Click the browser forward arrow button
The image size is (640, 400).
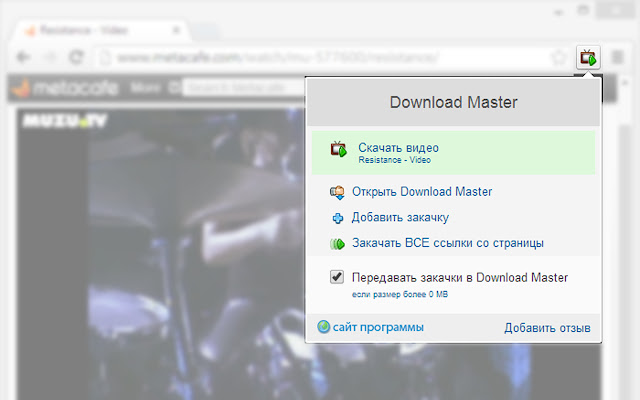[x=50, y=57]
